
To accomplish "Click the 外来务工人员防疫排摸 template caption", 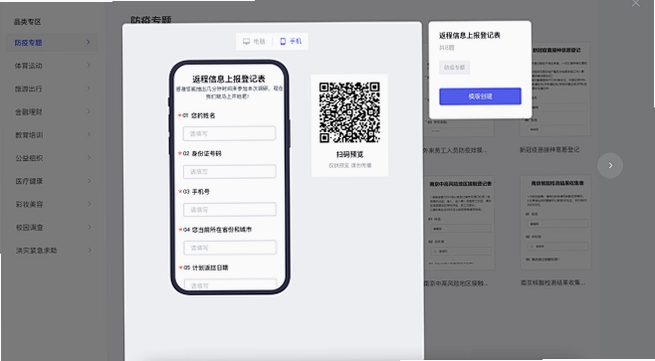I will click(x=455, y=150).
